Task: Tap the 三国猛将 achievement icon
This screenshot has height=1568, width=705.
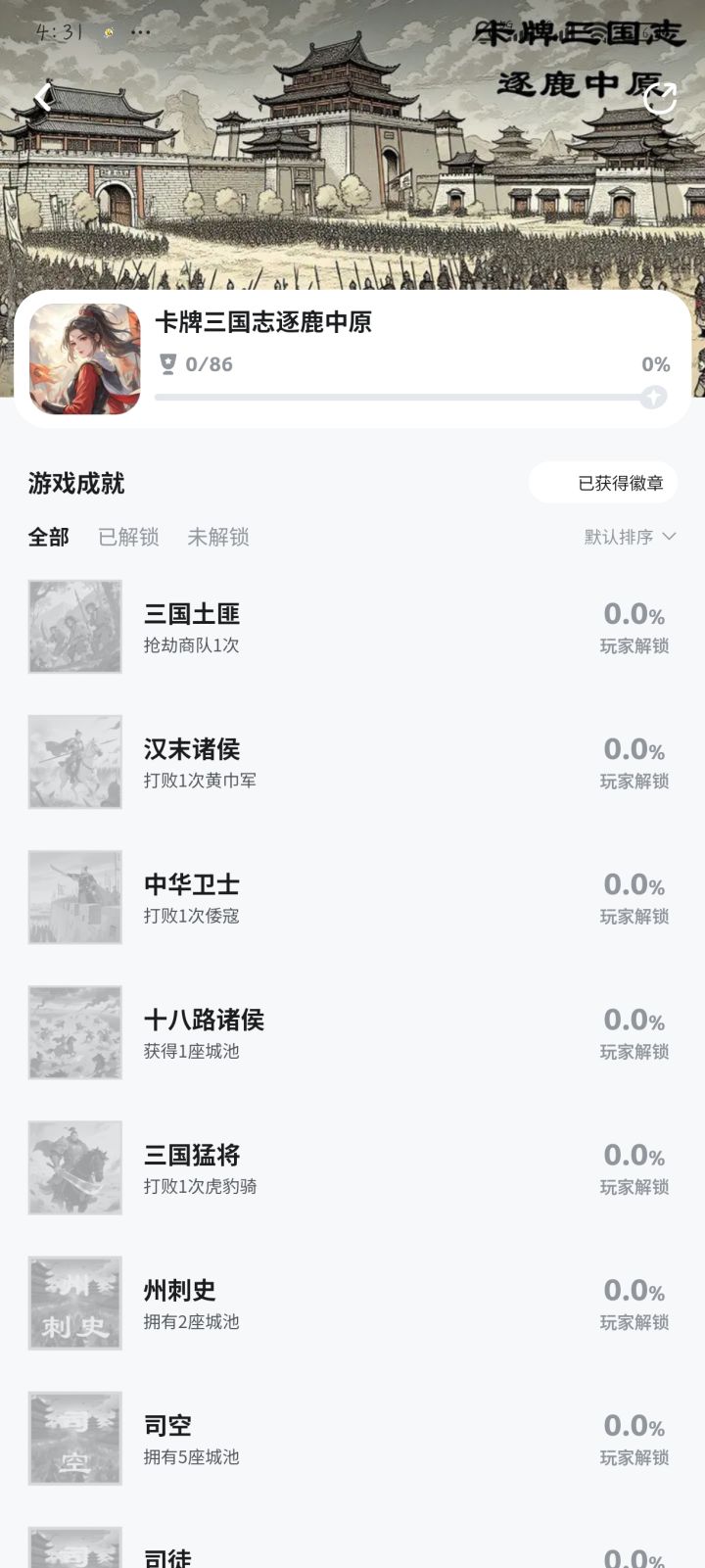Action: (x=75, y=1167)
